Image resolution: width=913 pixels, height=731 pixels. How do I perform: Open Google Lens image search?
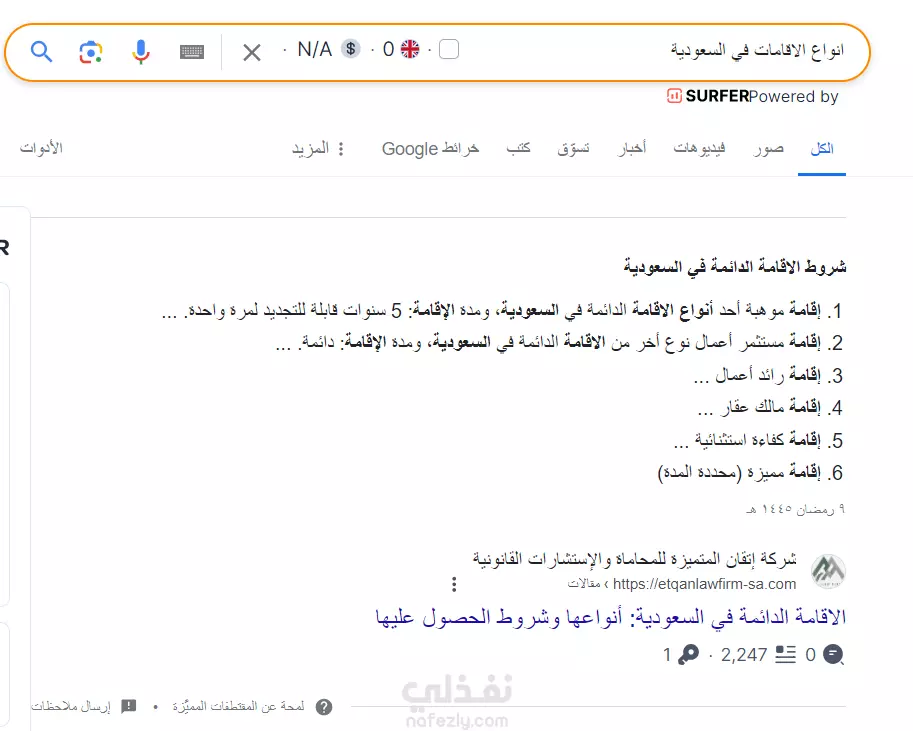91,52
